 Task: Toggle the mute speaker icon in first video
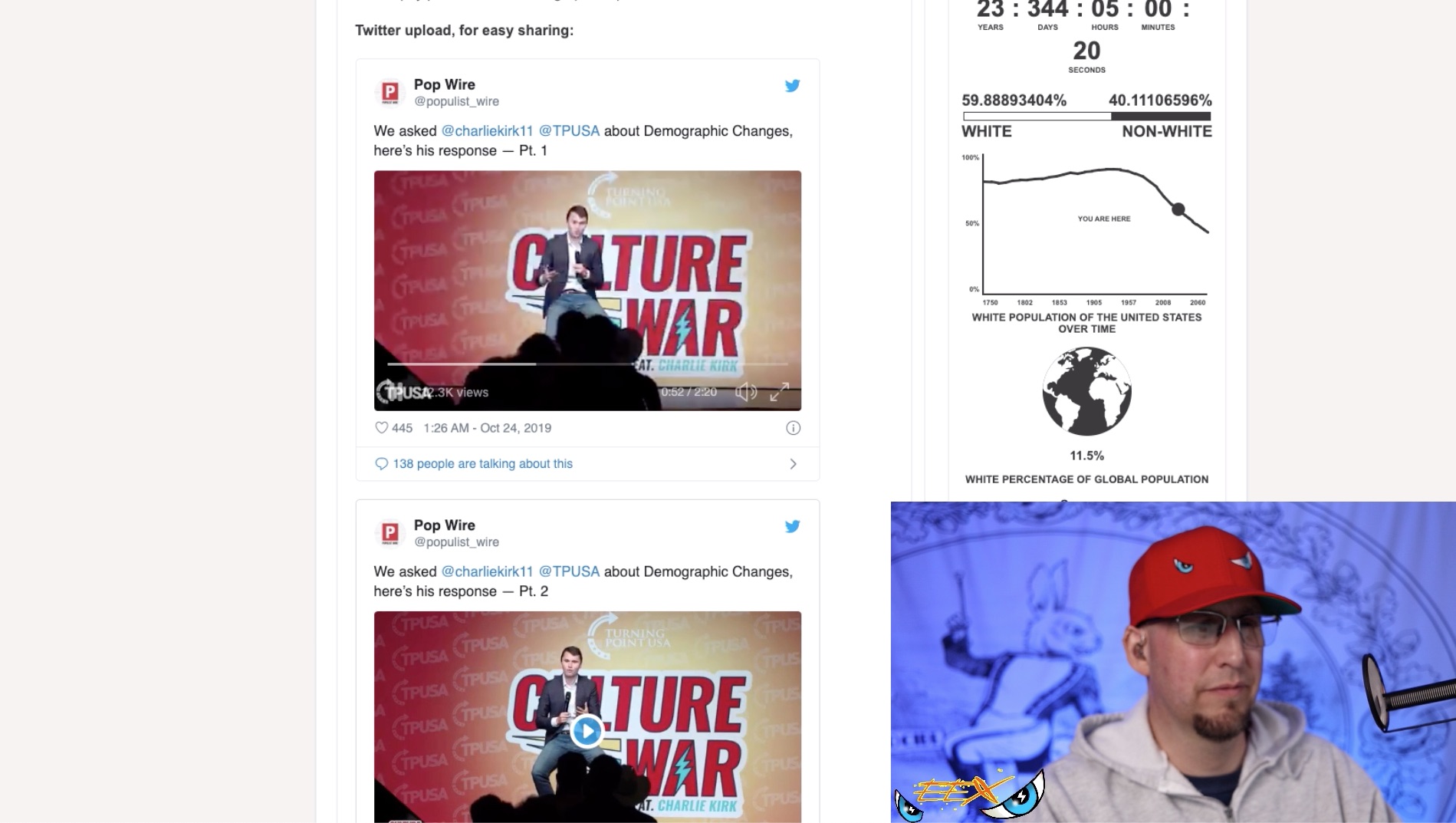(745, 392)
